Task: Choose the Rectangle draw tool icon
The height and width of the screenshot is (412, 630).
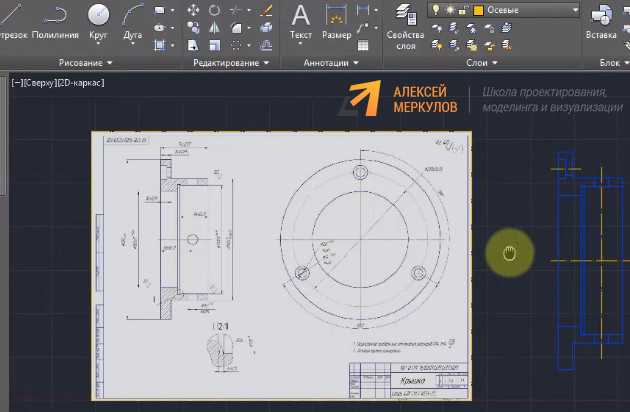Action: click(x=160, y=10)
